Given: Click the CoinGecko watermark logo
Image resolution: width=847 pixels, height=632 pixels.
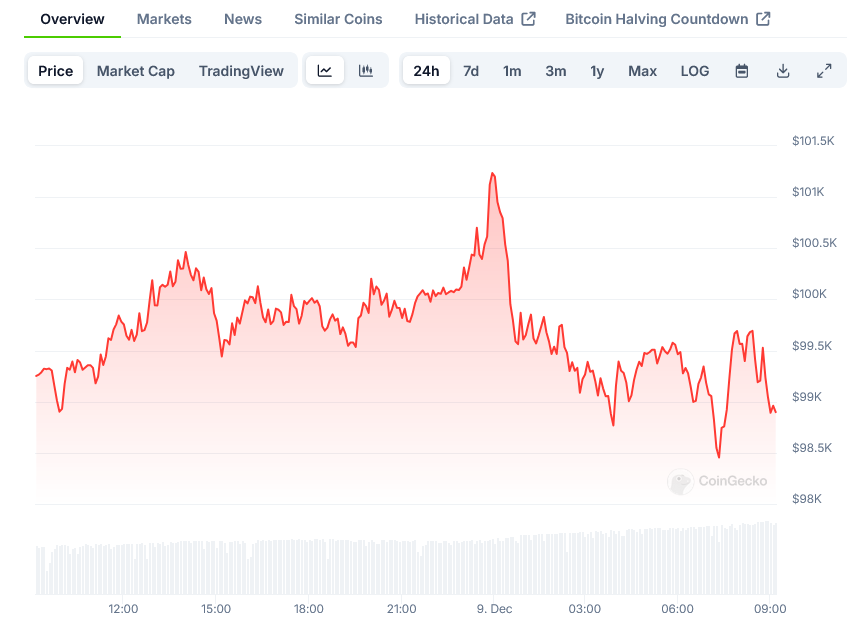Looking at the screenshot, I should tap(681, 482).
